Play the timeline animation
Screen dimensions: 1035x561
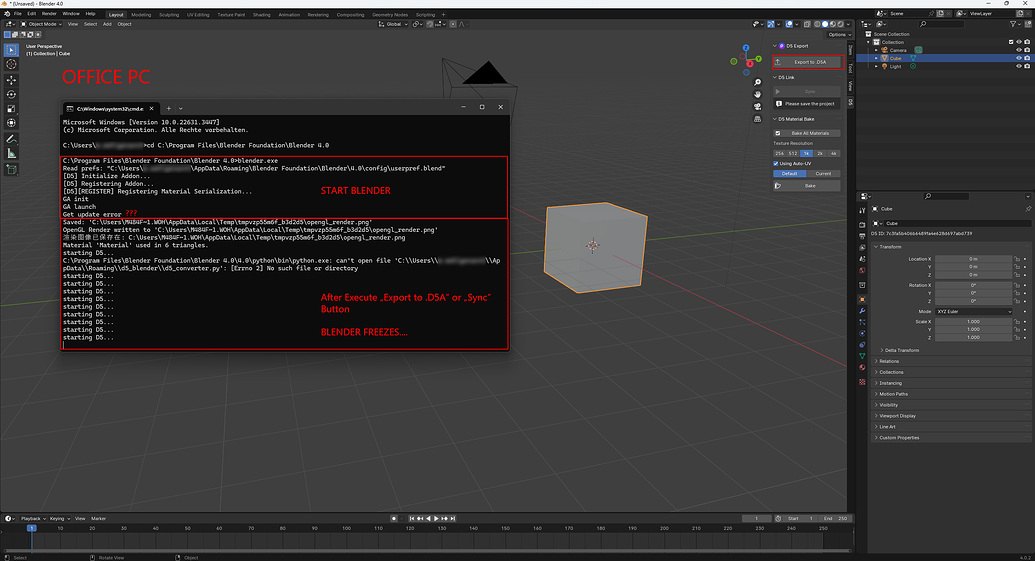[436, 519]
